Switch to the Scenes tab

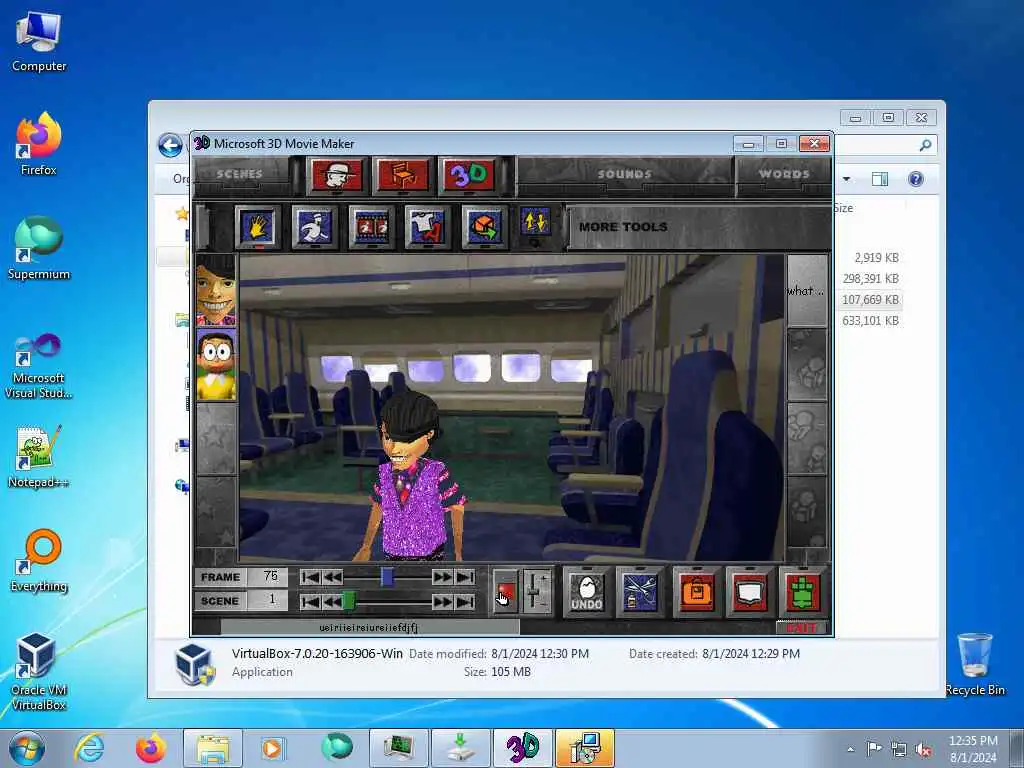pos(239,174)
